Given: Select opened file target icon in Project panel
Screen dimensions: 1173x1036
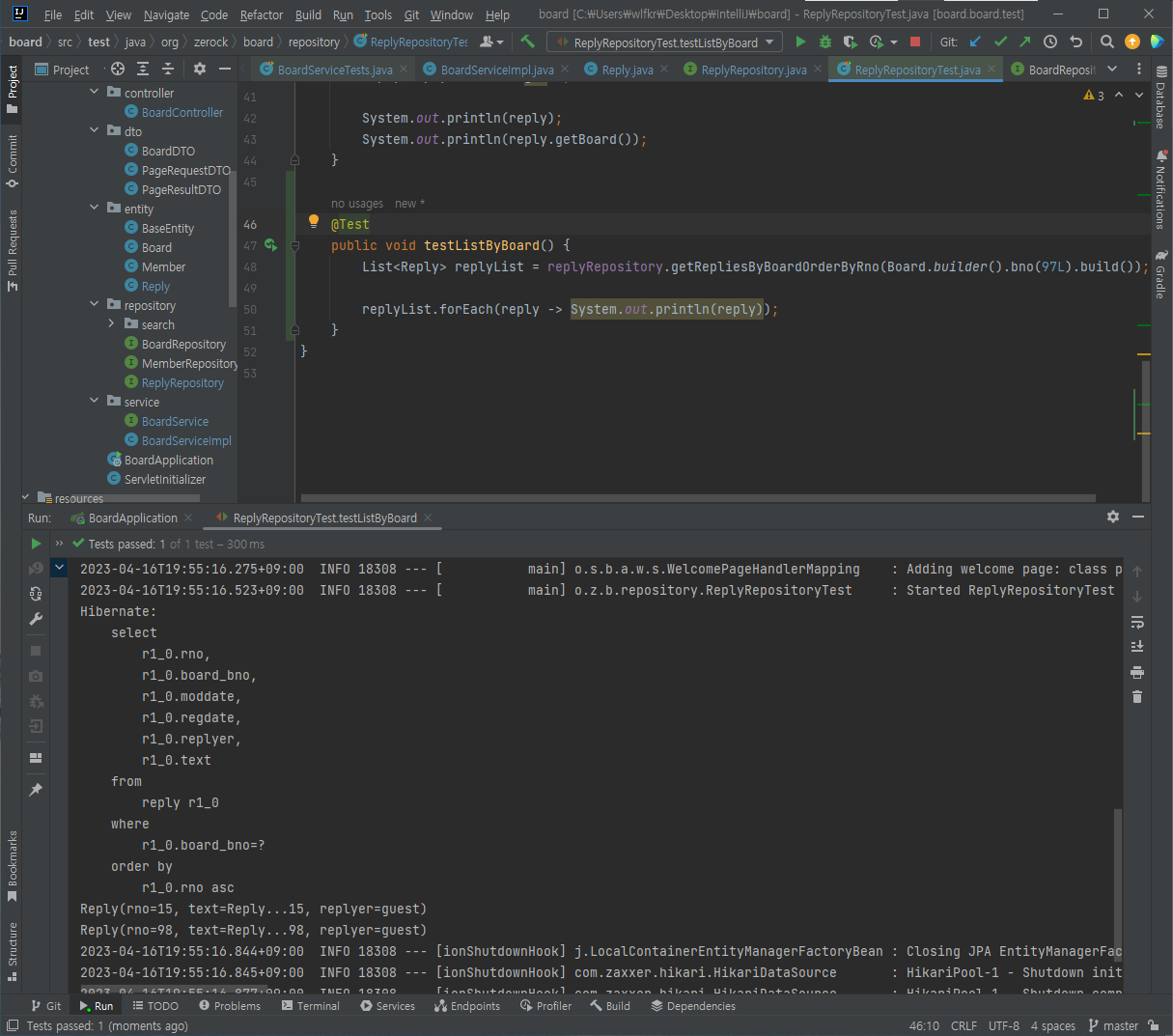Looking at the screenshot, I should [x=118, y=69].
